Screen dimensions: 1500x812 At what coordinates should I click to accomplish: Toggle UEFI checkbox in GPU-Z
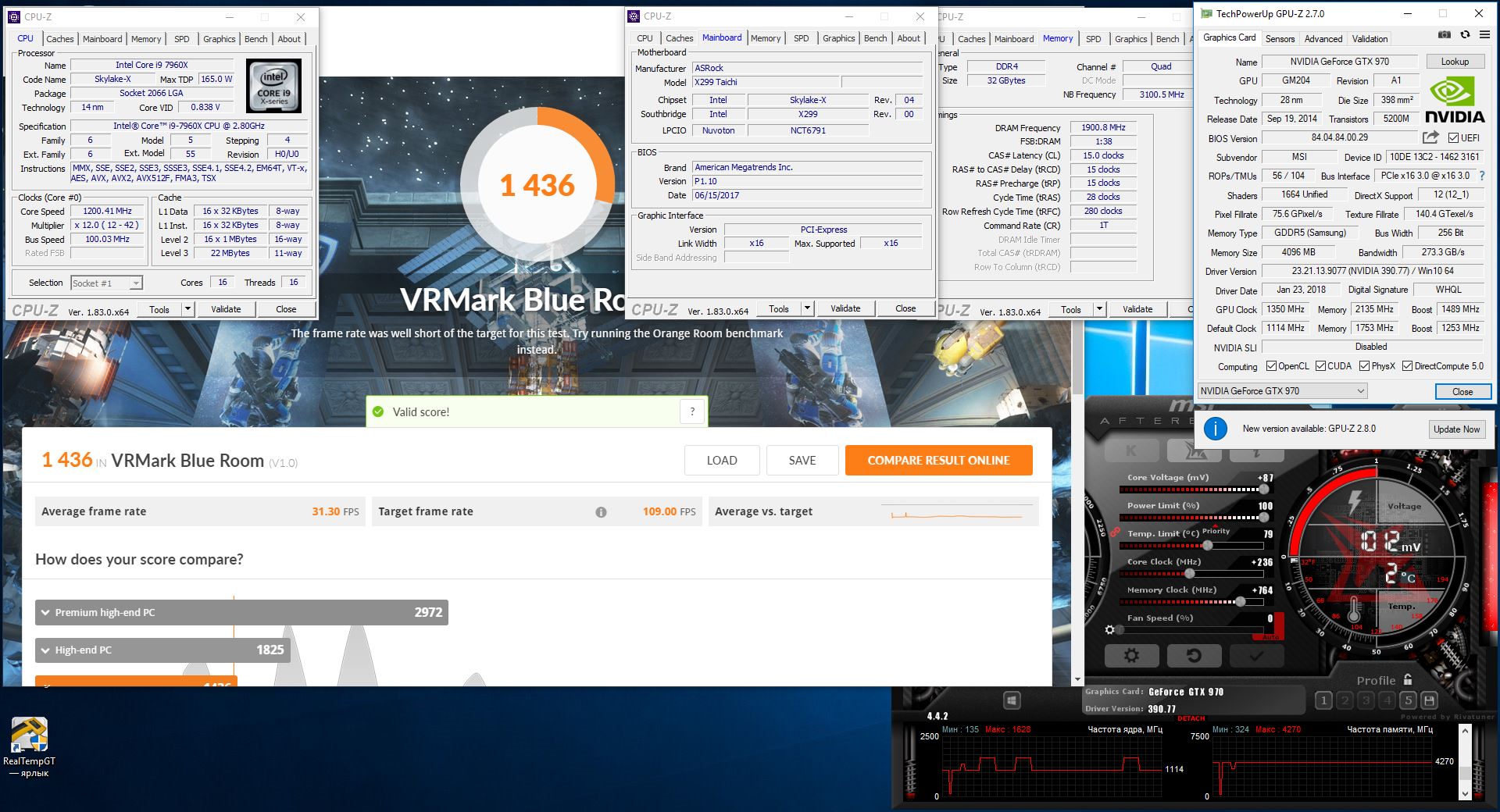click(x=1453, y=138)
